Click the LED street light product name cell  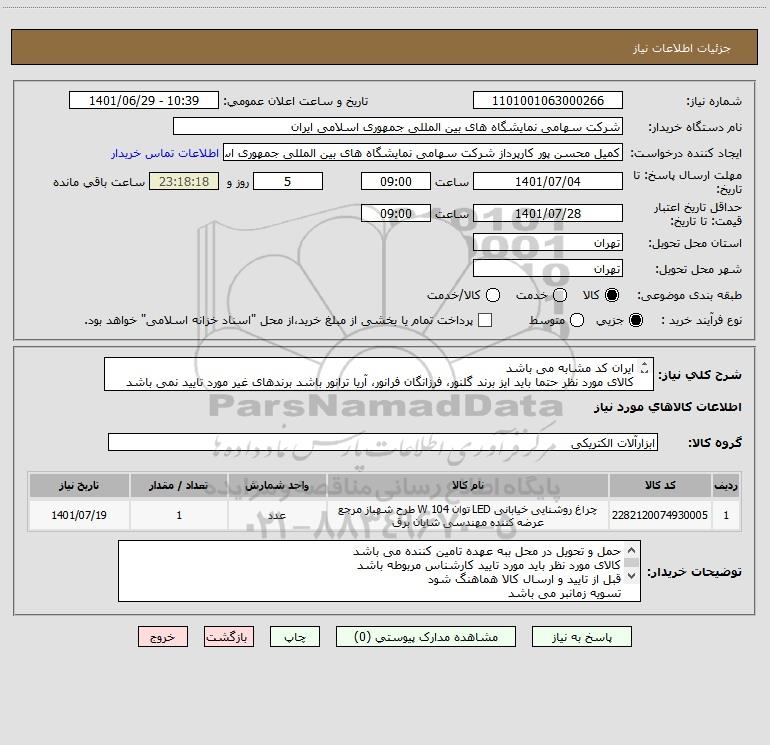click(x=468, y=515)
